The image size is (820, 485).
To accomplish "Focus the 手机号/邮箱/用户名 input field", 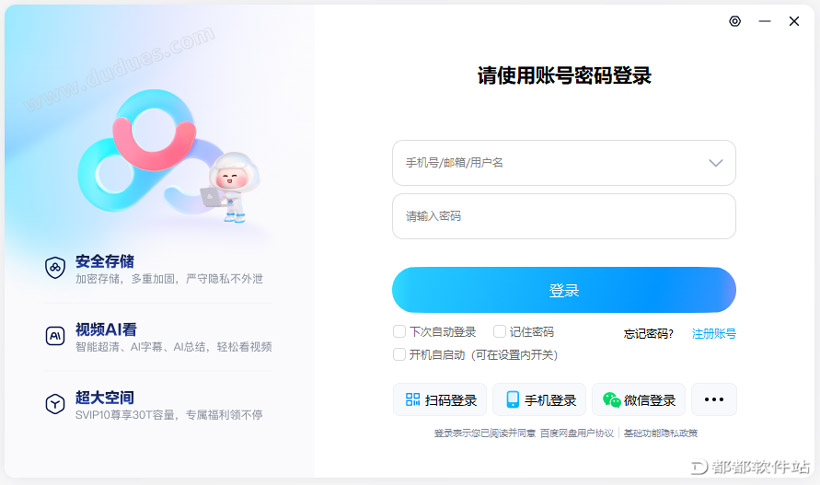I will 564,163.
